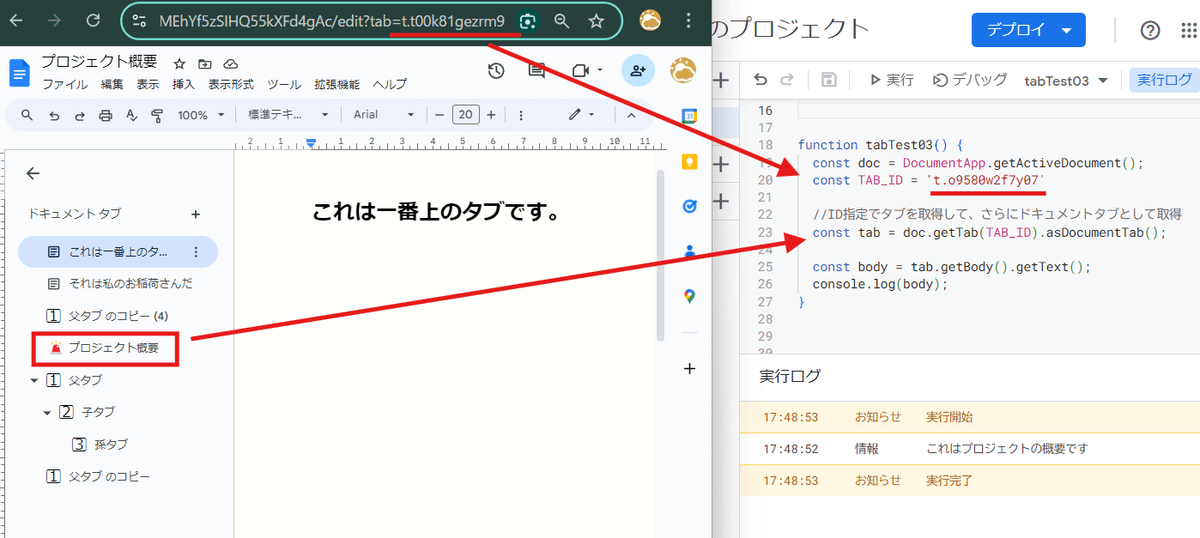The height and width of the screenshot is (538, 1200).
Task: Open the 100% zoom dropdown
Action: (200, 115)
